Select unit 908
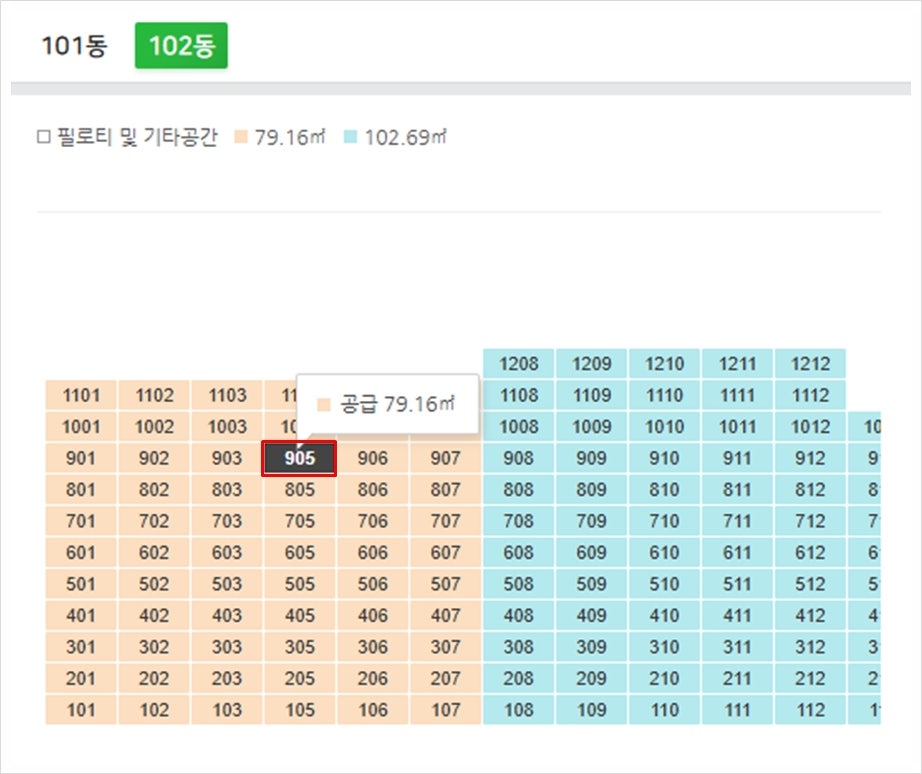 coord(518,458)
